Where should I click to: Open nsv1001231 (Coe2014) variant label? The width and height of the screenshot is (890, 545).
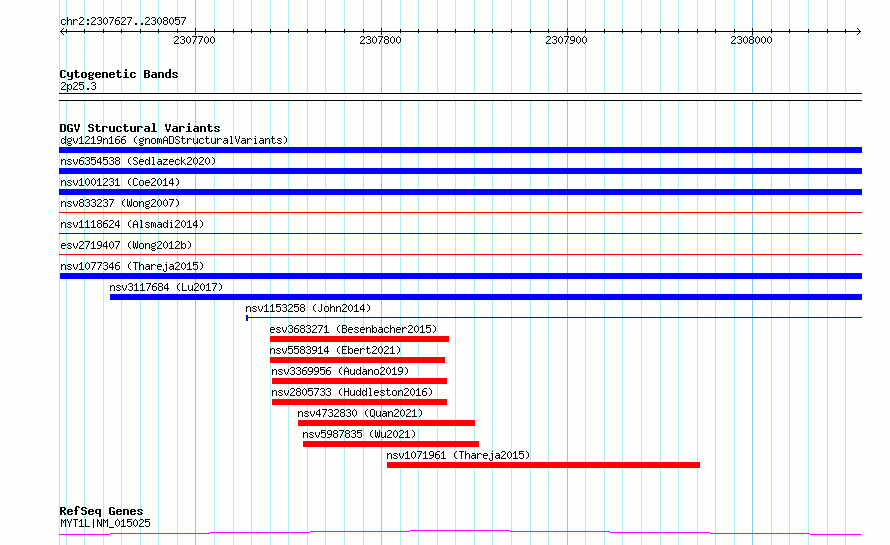pos(120,182)
